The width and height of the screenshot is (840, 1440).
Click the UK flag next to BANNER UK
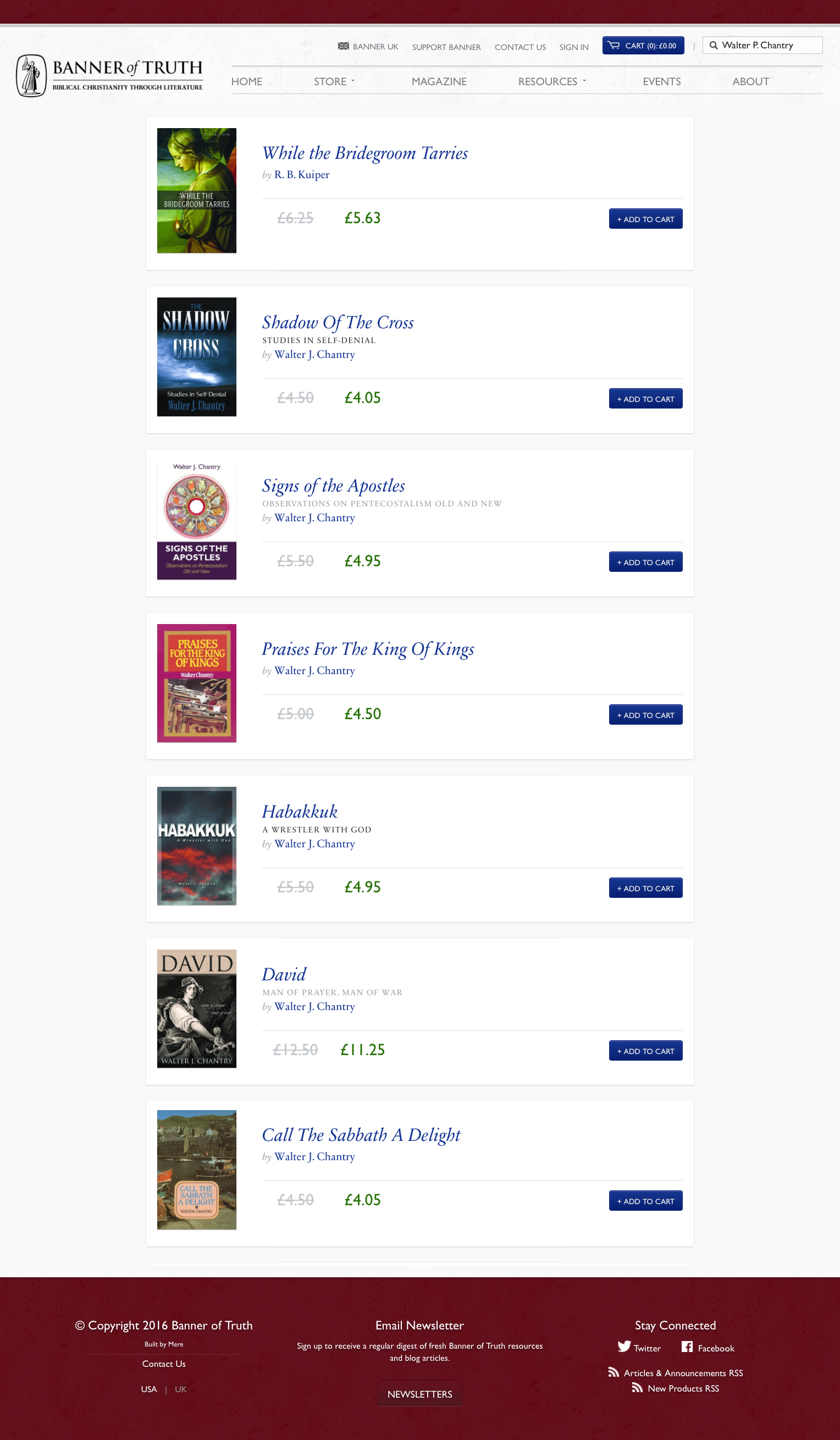344,46
